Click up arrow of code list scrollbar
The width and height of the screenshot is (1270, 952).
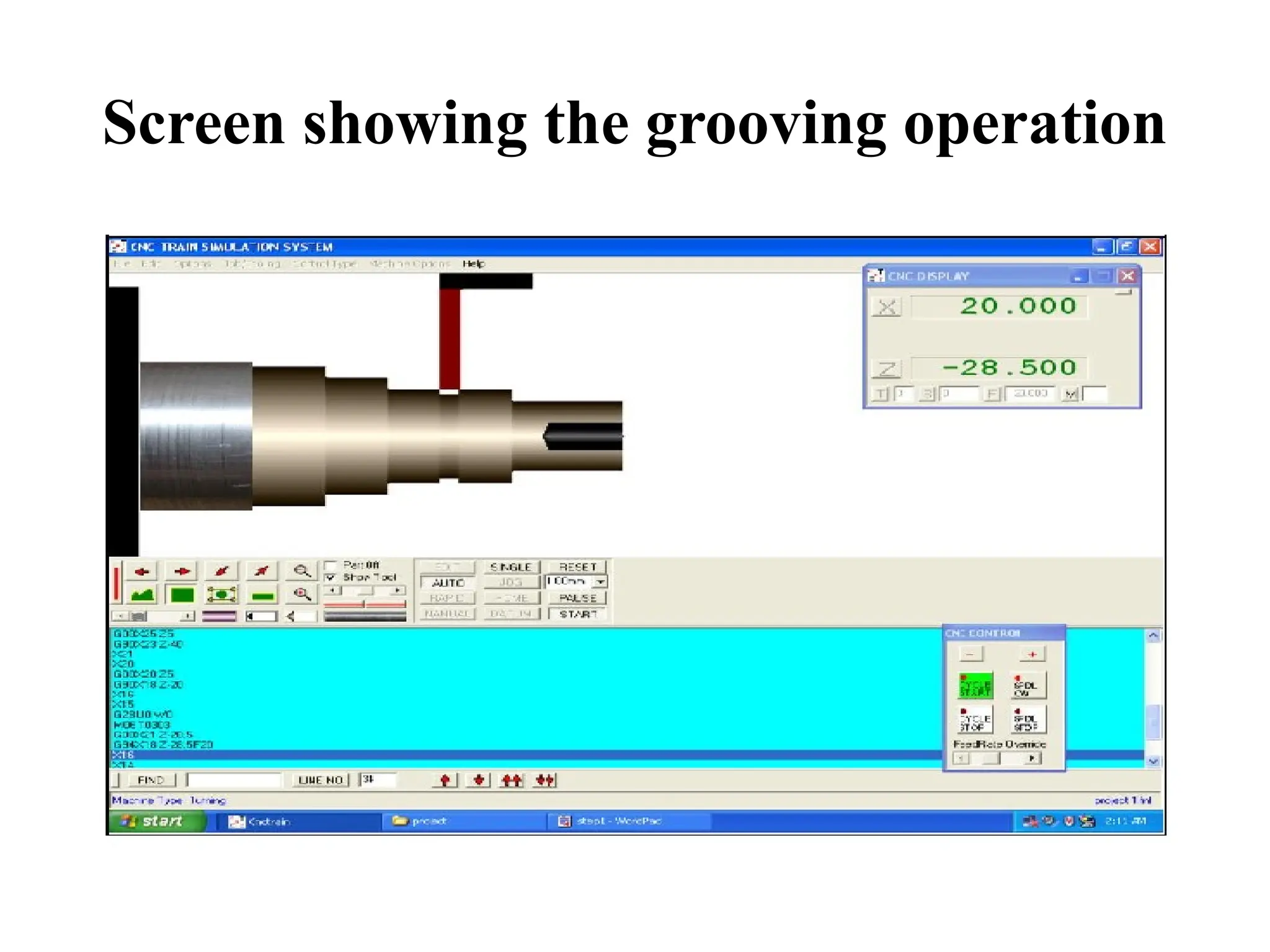click(x=1153, y=636)
